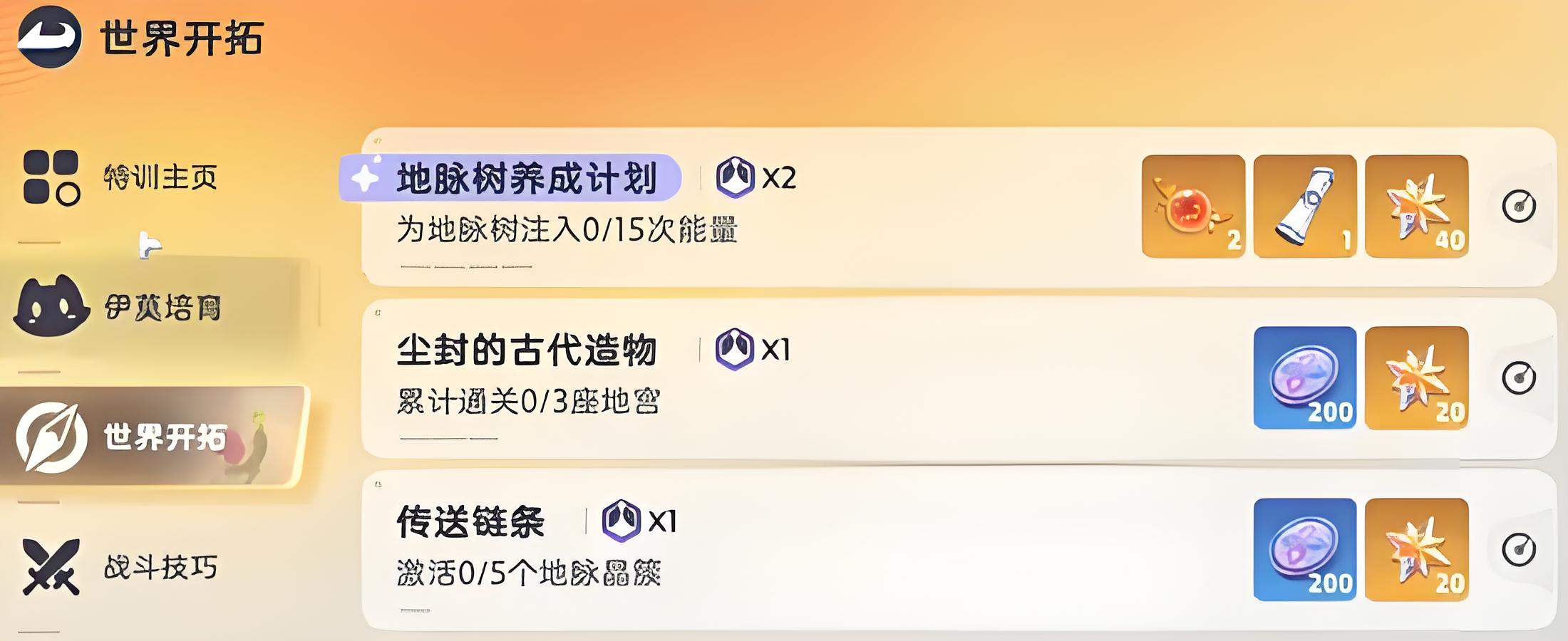The height and width of the screenshot is (641, 1568).
Task: Open the 特训主页 sidebar tab
Action: click(x=160, y=177)
